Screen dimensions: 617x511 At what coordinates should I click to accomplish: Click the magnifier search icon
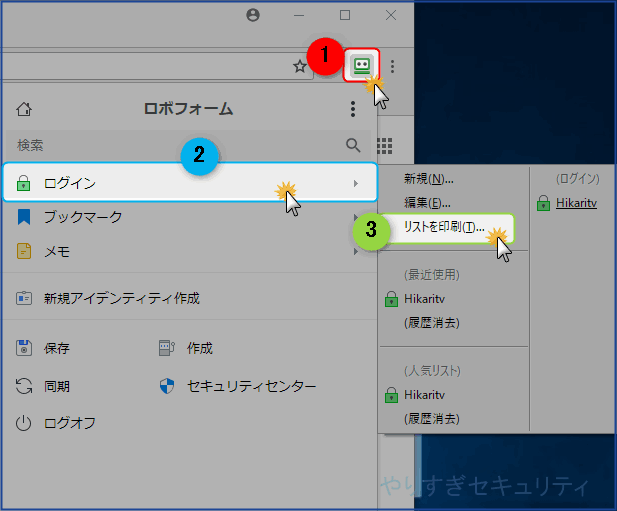pos(353,145)
